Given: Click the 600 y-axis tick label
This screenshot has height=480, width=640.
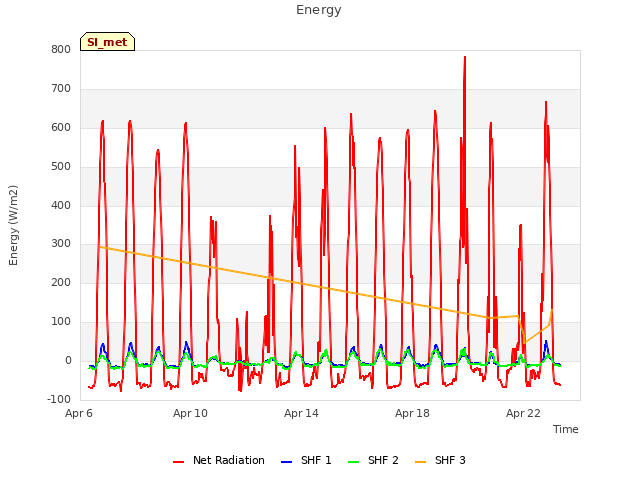Looking at the screenshot, I should pos(61,128).
